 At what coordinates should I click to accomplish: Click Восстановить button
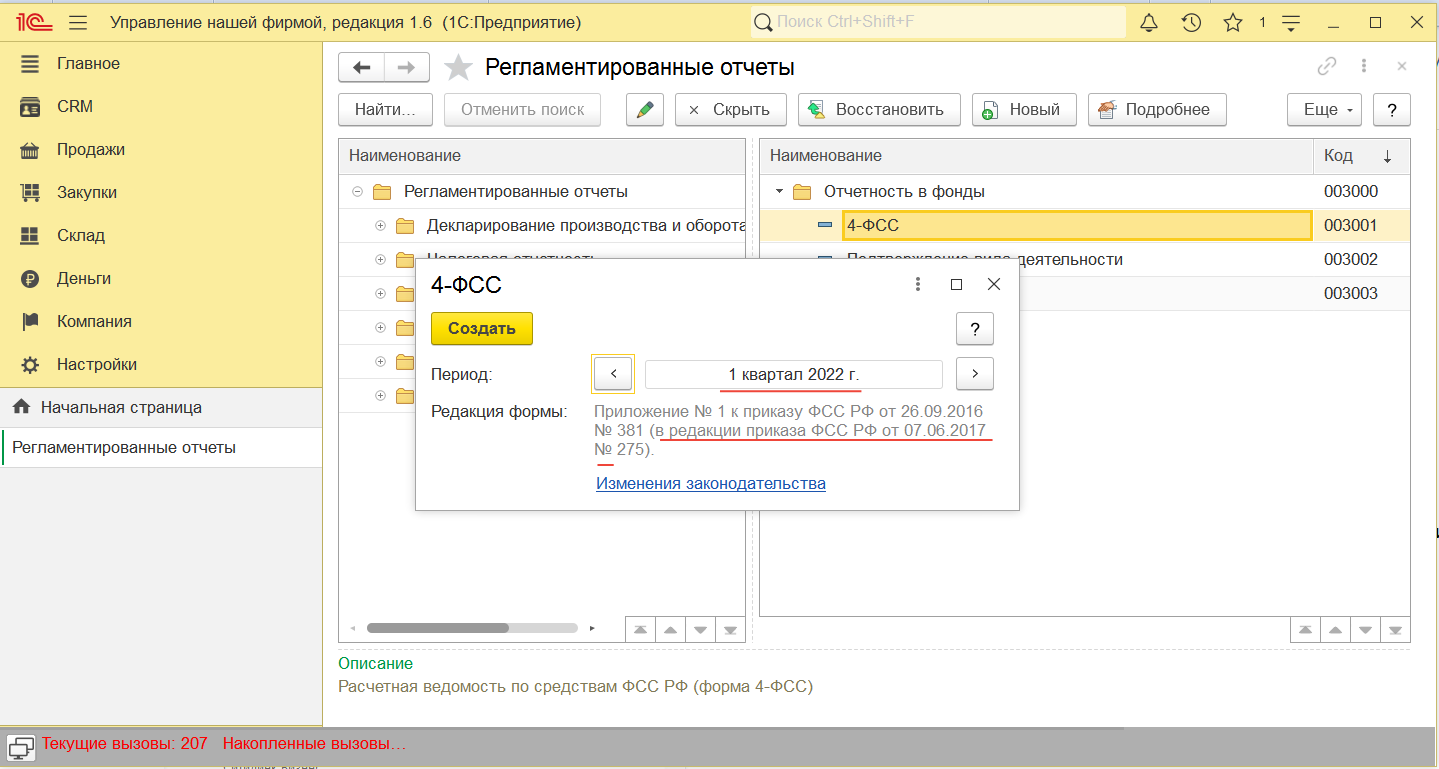click(x=879, y=110)
